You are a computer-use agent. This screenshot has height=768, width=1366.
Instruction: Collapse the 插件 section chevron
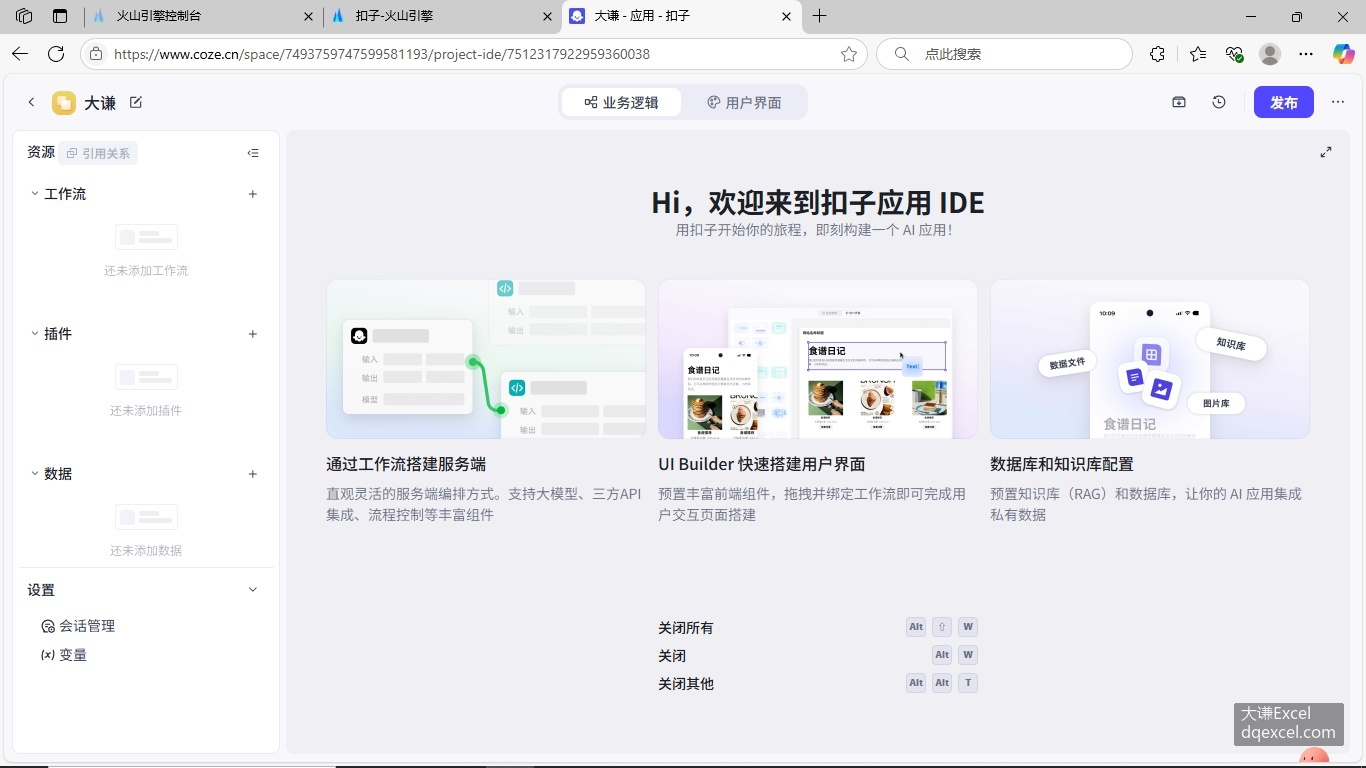click(x=35, y=334)
